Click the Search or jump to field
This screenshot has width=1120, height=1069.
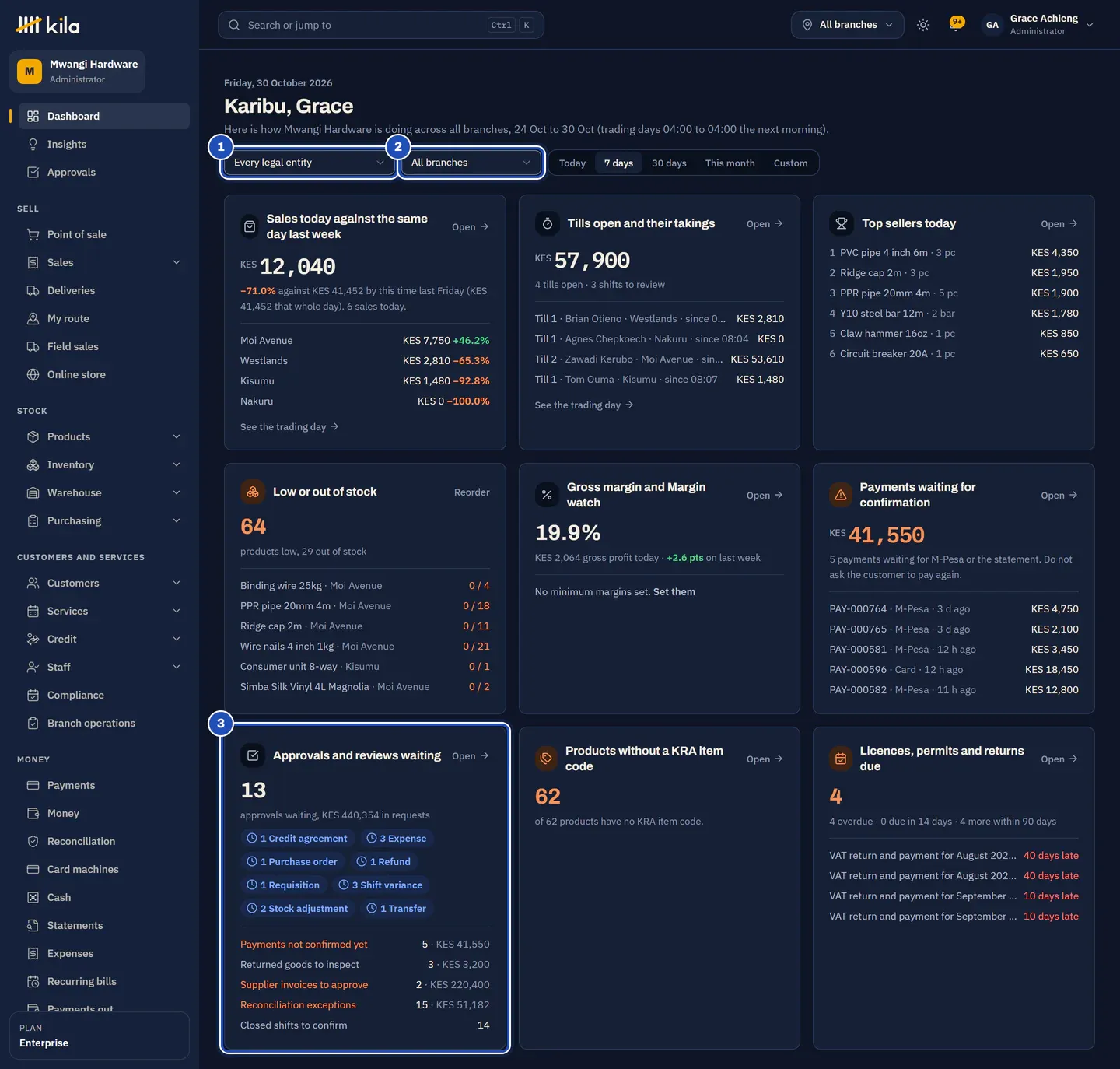pos(381,25)
